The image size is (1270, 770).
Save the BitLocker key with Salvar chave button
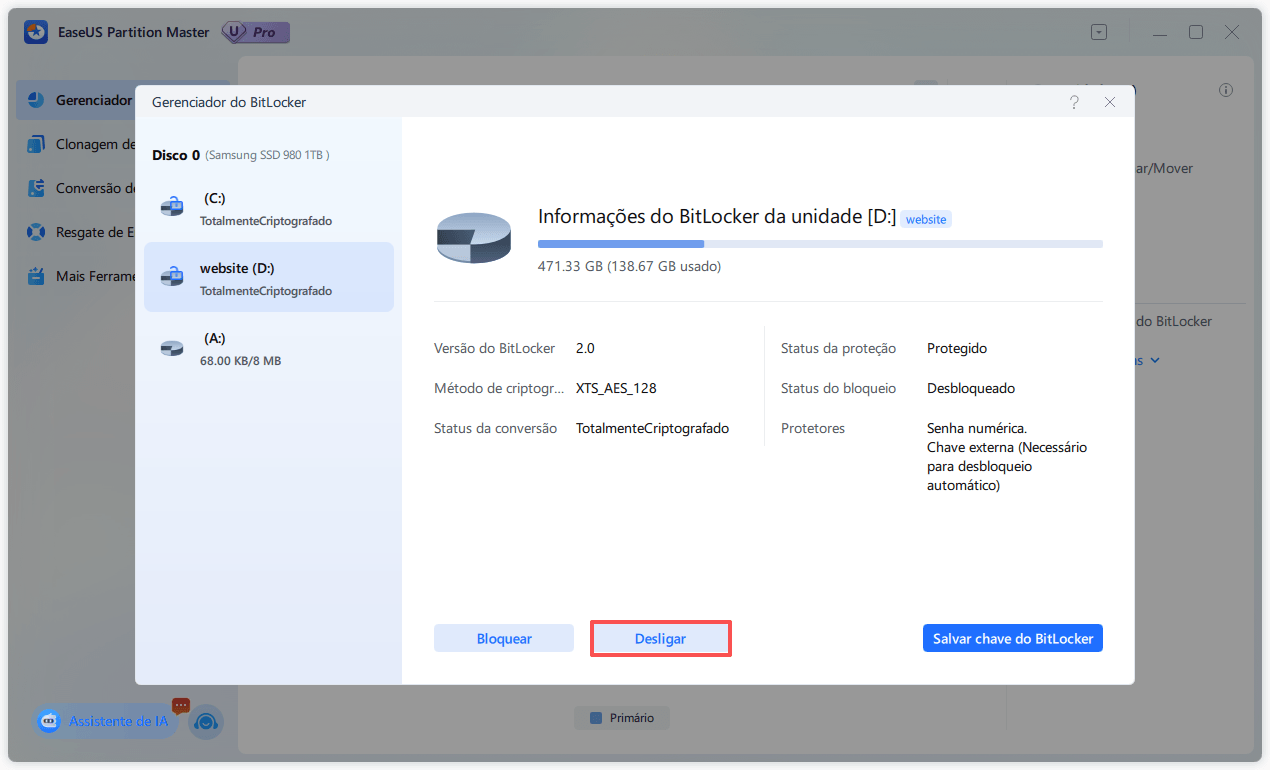tap(1013, 638)
